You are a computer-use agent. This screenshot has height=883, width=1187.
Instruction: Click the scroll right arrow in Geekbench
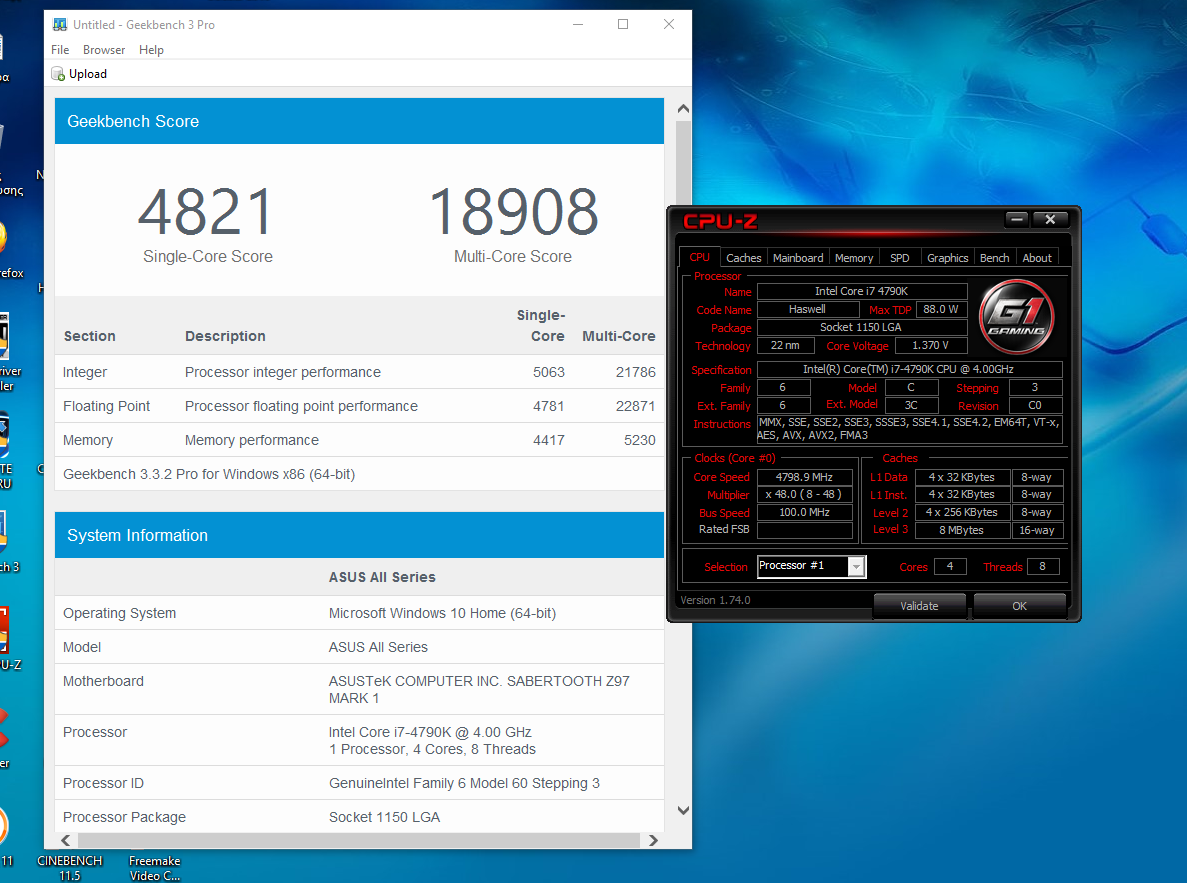pyautogui.click(x=653, y=841)
